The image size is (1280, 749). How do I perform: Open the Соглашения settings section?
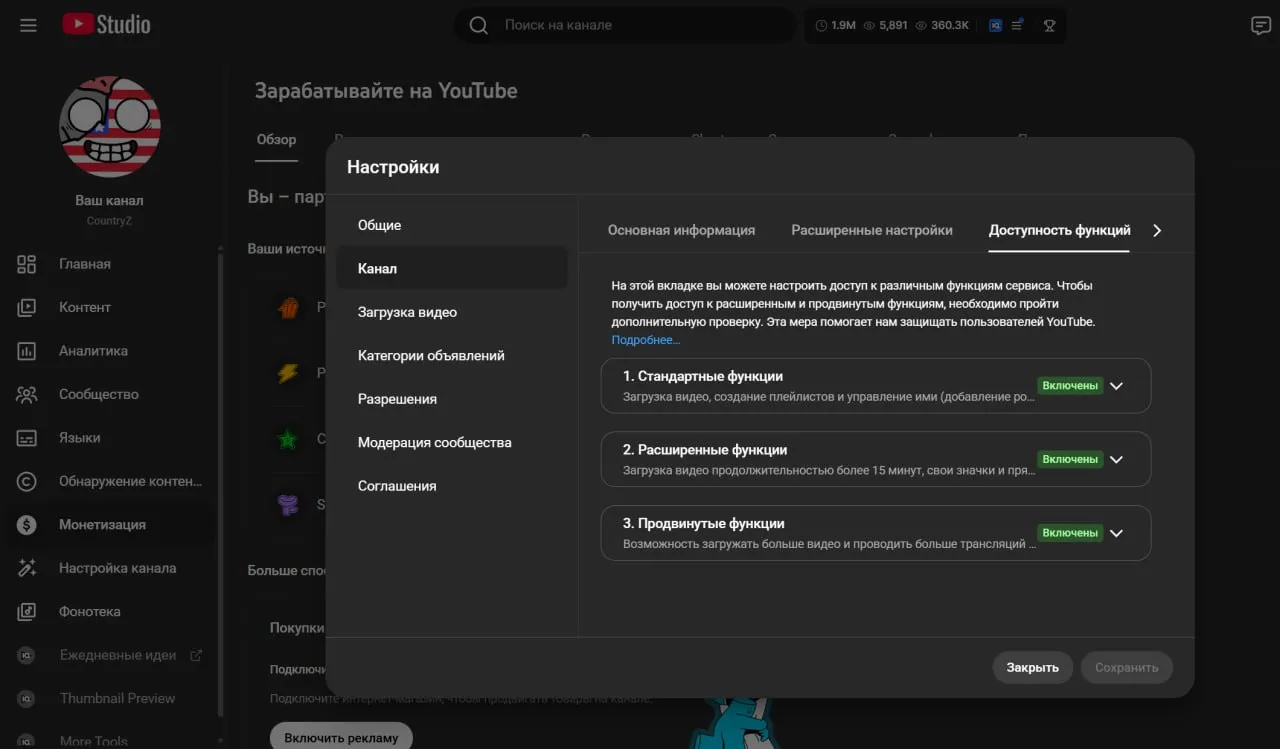452,486
